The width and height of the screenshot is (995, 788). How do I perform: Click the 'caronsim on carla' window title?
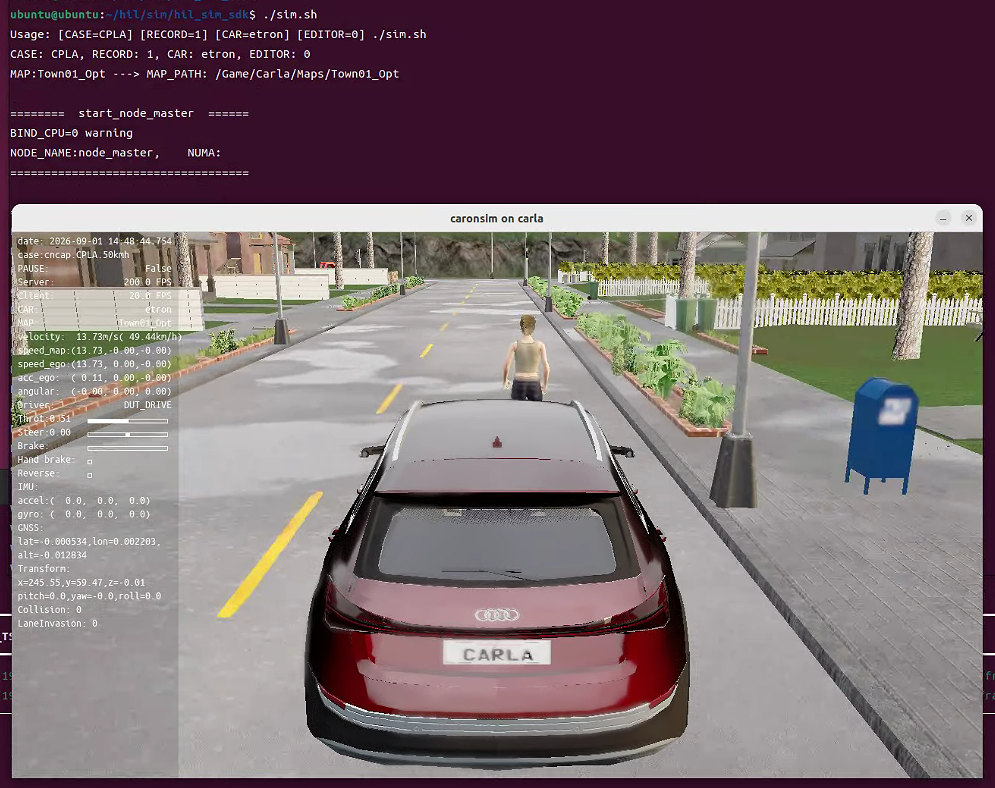[x=496, y=218]
